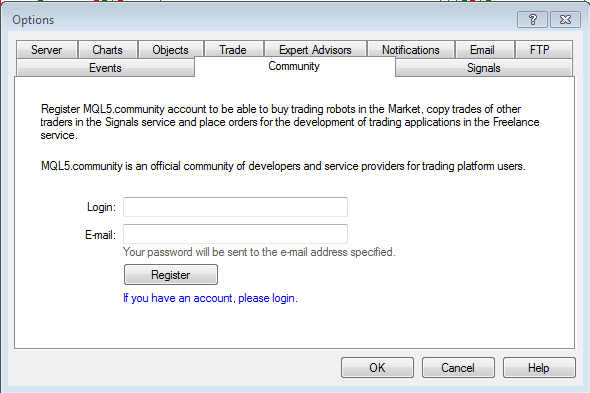The height and width of the screenshot is (393, 590).
Task: Click the 'E-mail:' label
Action: 100,235
